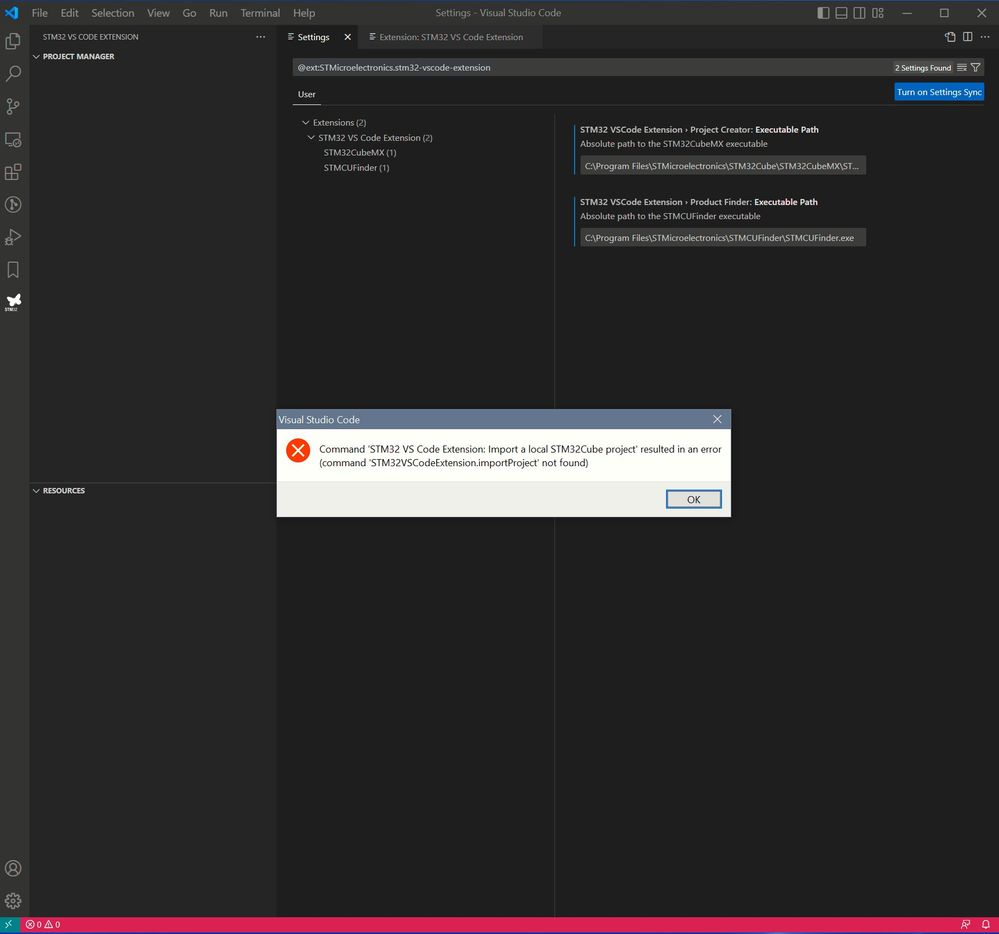Collapse the Extensions (2) tree node

pyautogui.click(x=305, y=122)
